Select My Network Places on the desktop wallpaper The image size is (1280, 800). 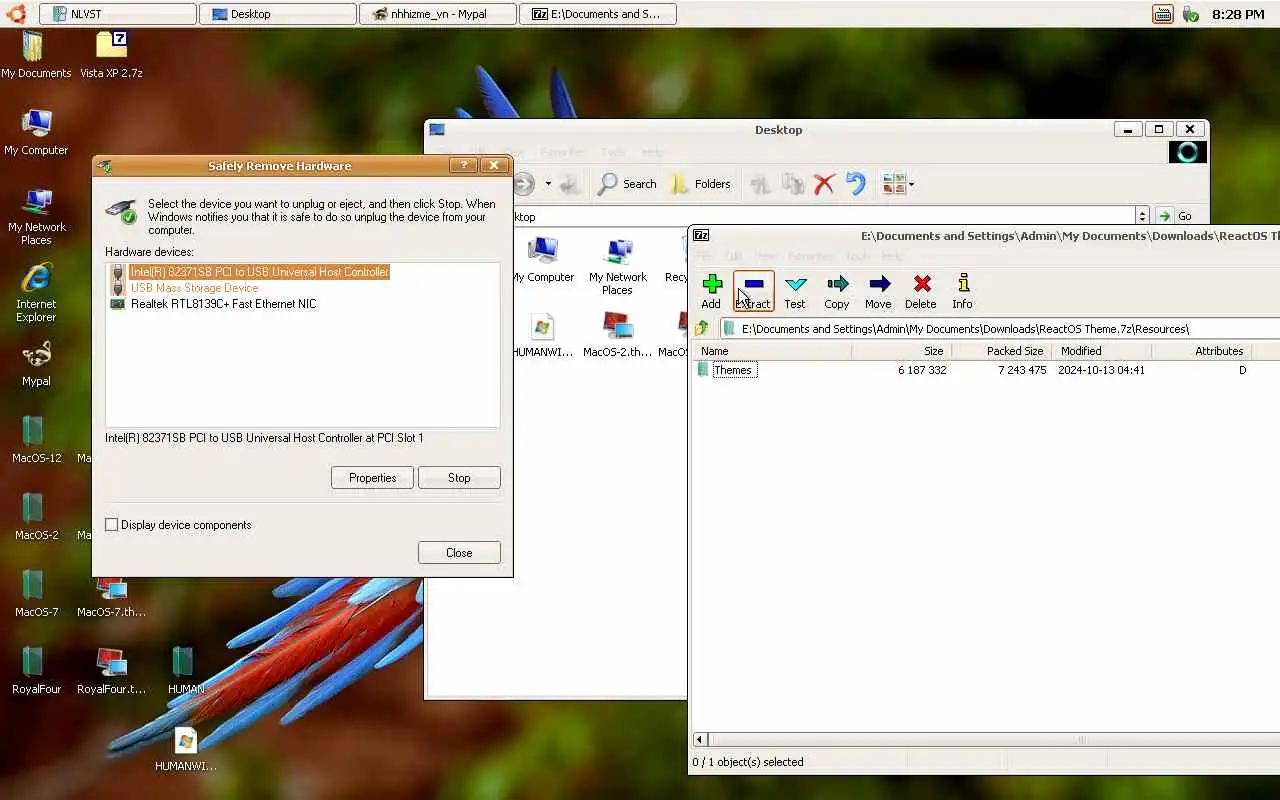point(36,216)
